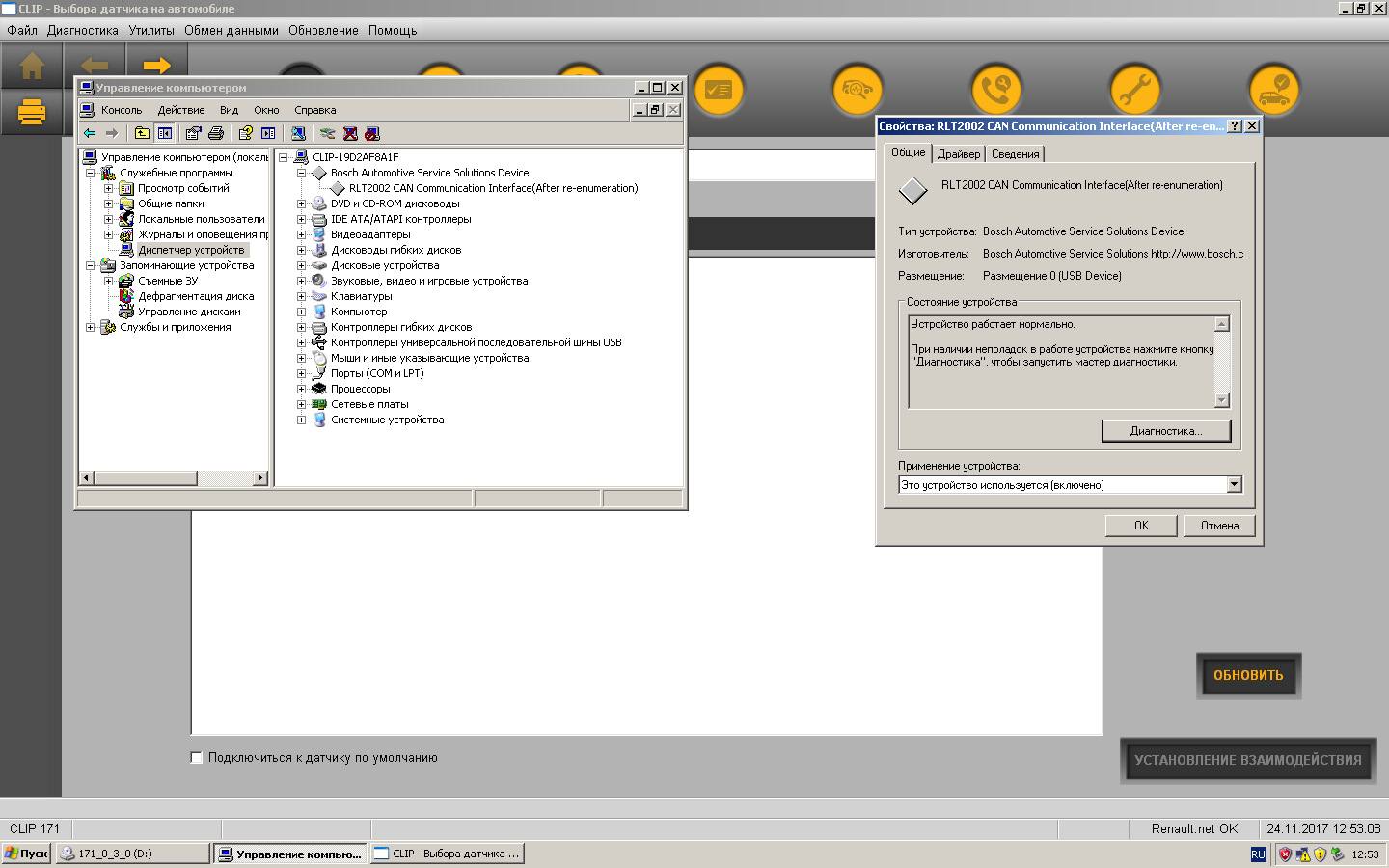Switch to the 'Сведения' tab
The width and height of the screenshot is (1389, 868).
pyautogui.click(x=1015, y=154)
